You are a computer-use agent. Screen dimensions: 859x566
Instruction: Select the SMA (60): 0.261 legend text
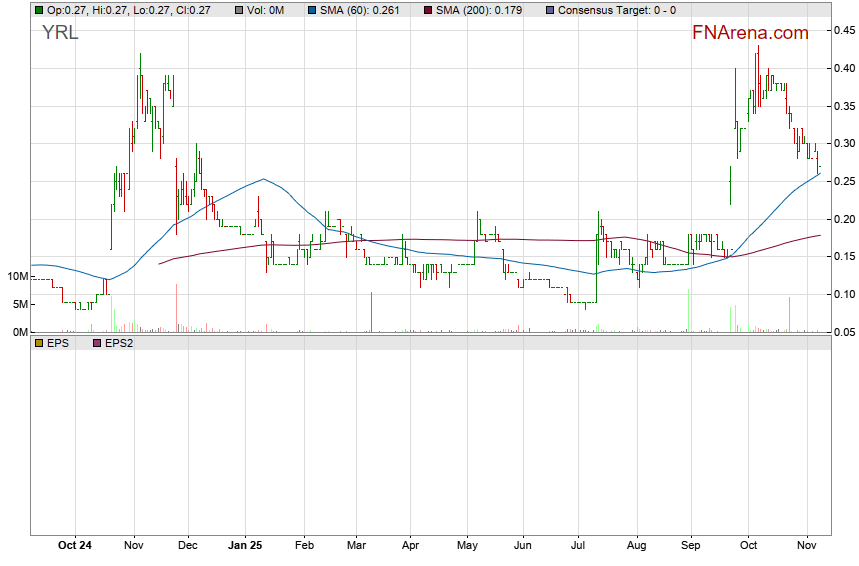point(360,10)
